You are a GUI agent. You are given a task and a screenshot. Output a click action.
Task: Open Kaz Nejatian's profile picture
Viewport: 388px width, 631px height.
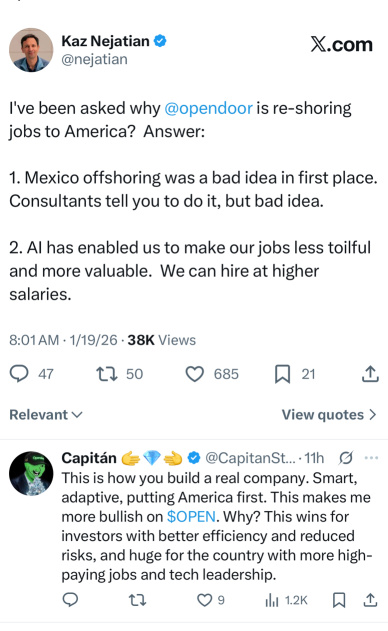31,50
